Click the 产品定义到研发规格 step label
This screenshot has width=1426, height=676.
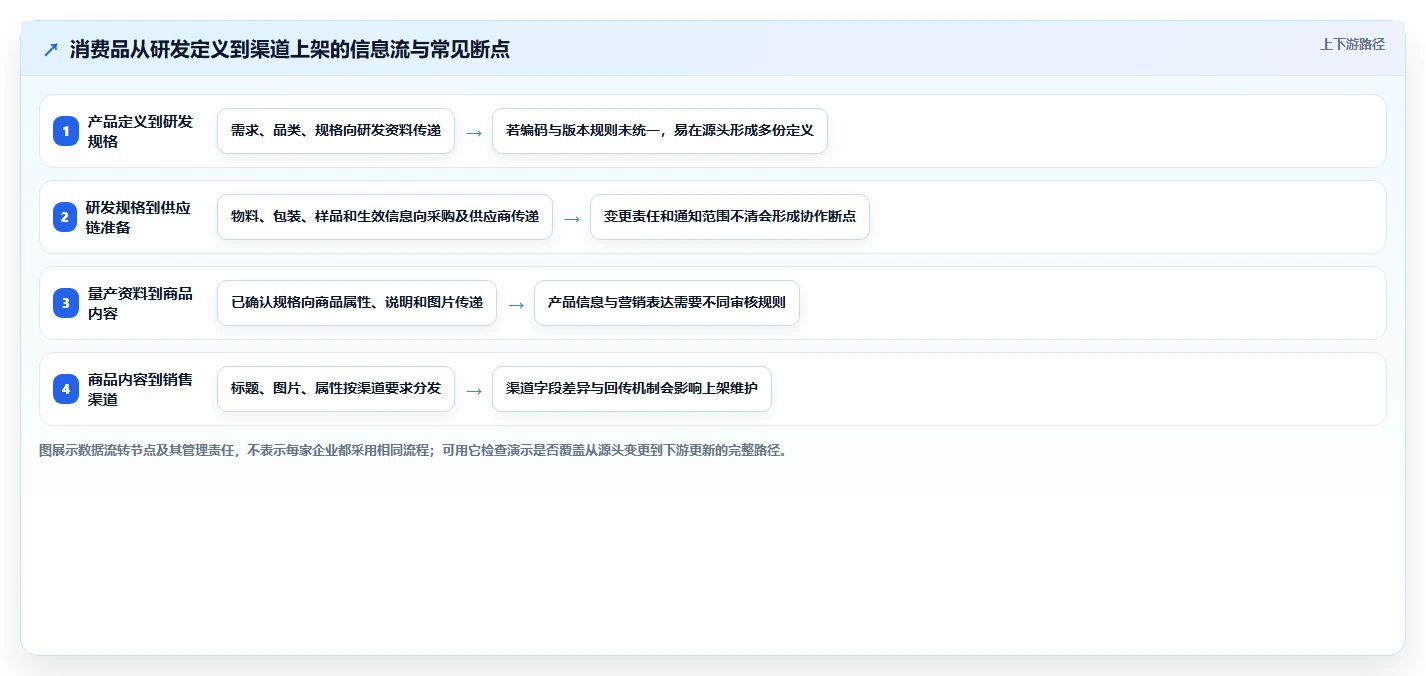click(140, 131)
